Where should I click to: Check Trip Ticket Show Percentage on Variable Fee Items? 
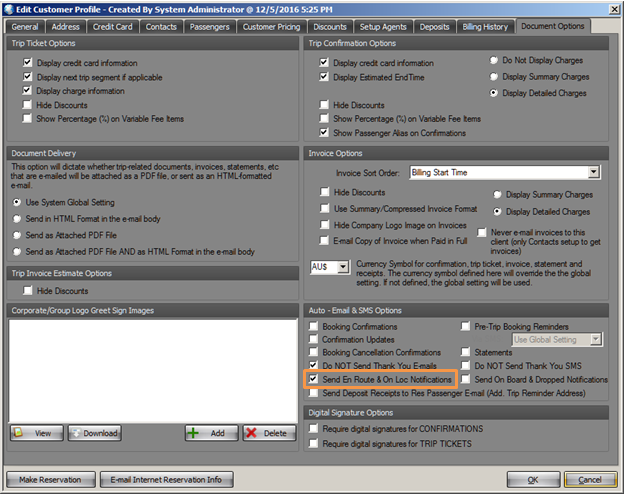coord(27,118)
